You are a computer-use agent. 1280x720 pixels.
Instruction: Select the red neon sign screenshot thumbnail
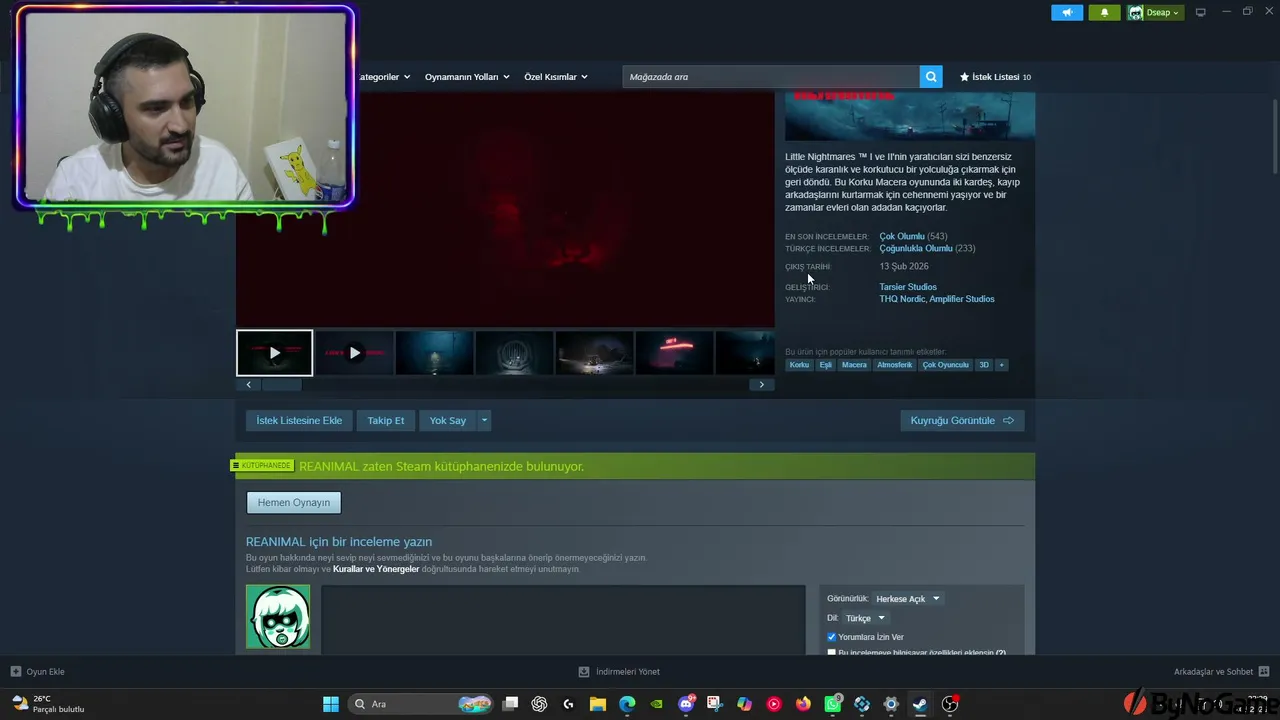click(674, 353)
